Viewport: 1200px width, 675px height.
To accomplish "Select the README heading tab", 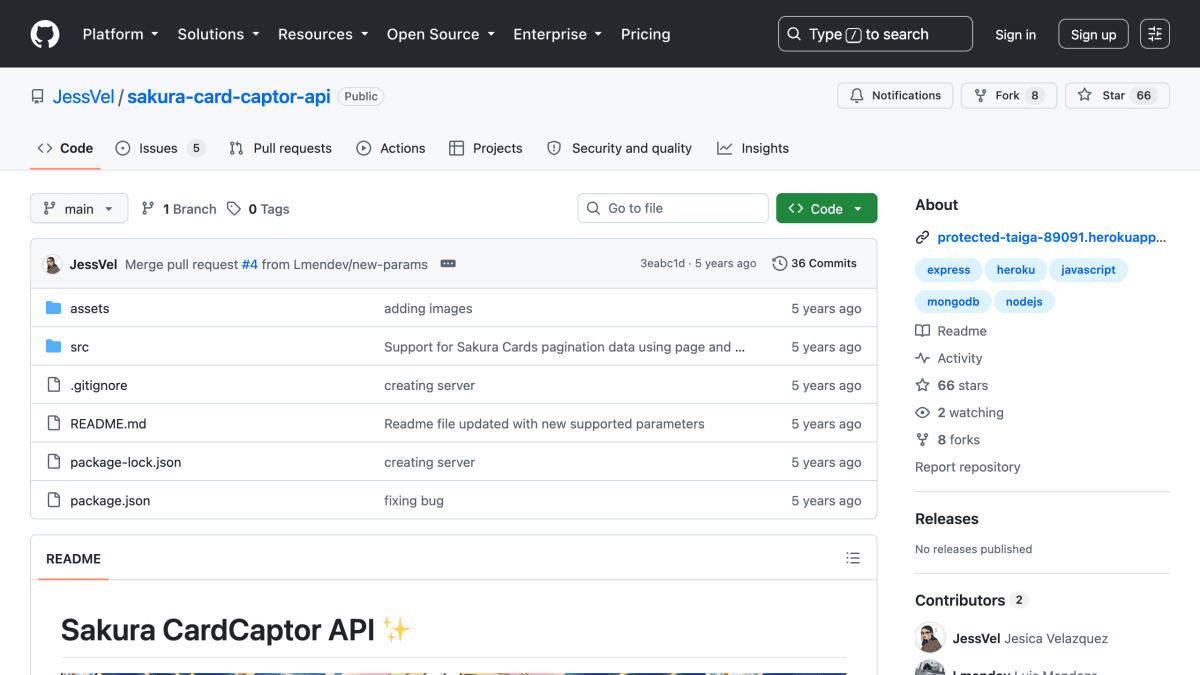I will [73, 559].
